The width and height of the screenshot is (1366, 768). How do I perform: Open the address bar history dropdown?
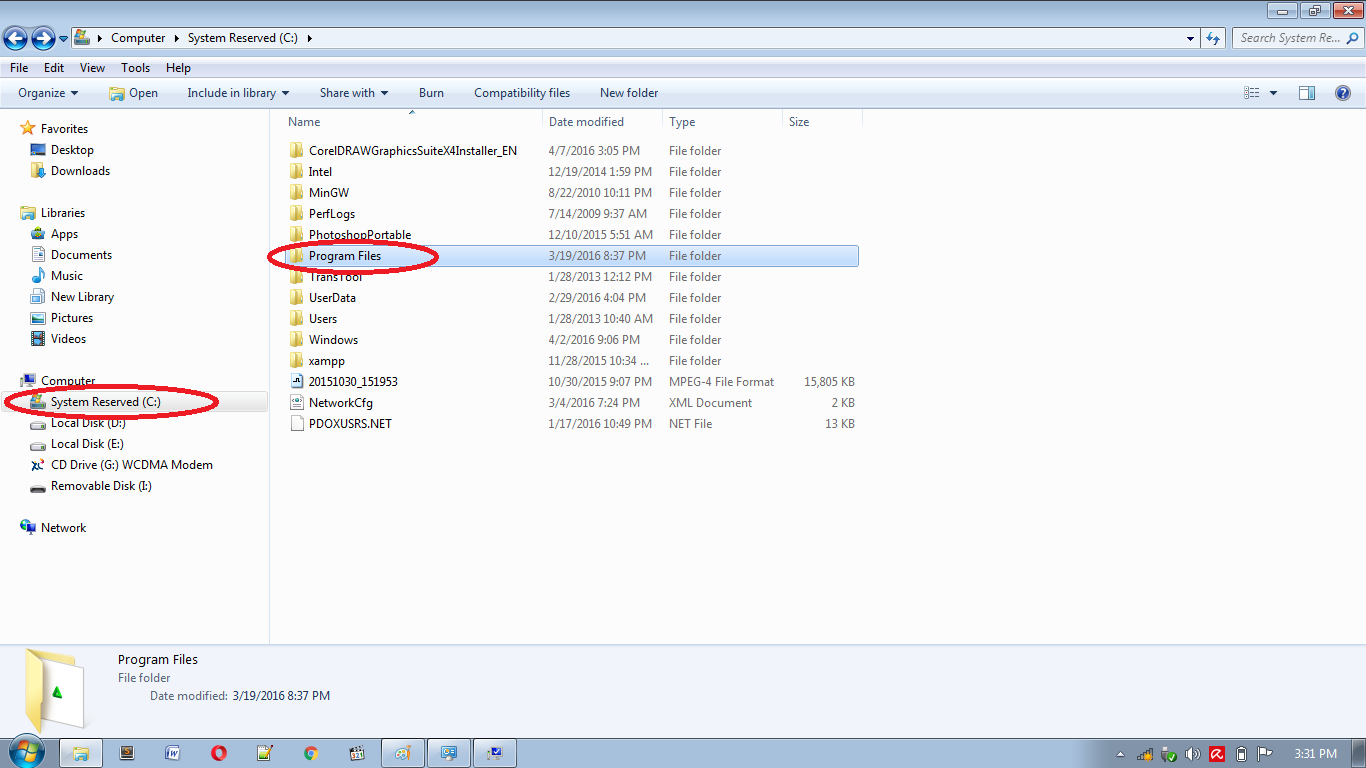1190,38
